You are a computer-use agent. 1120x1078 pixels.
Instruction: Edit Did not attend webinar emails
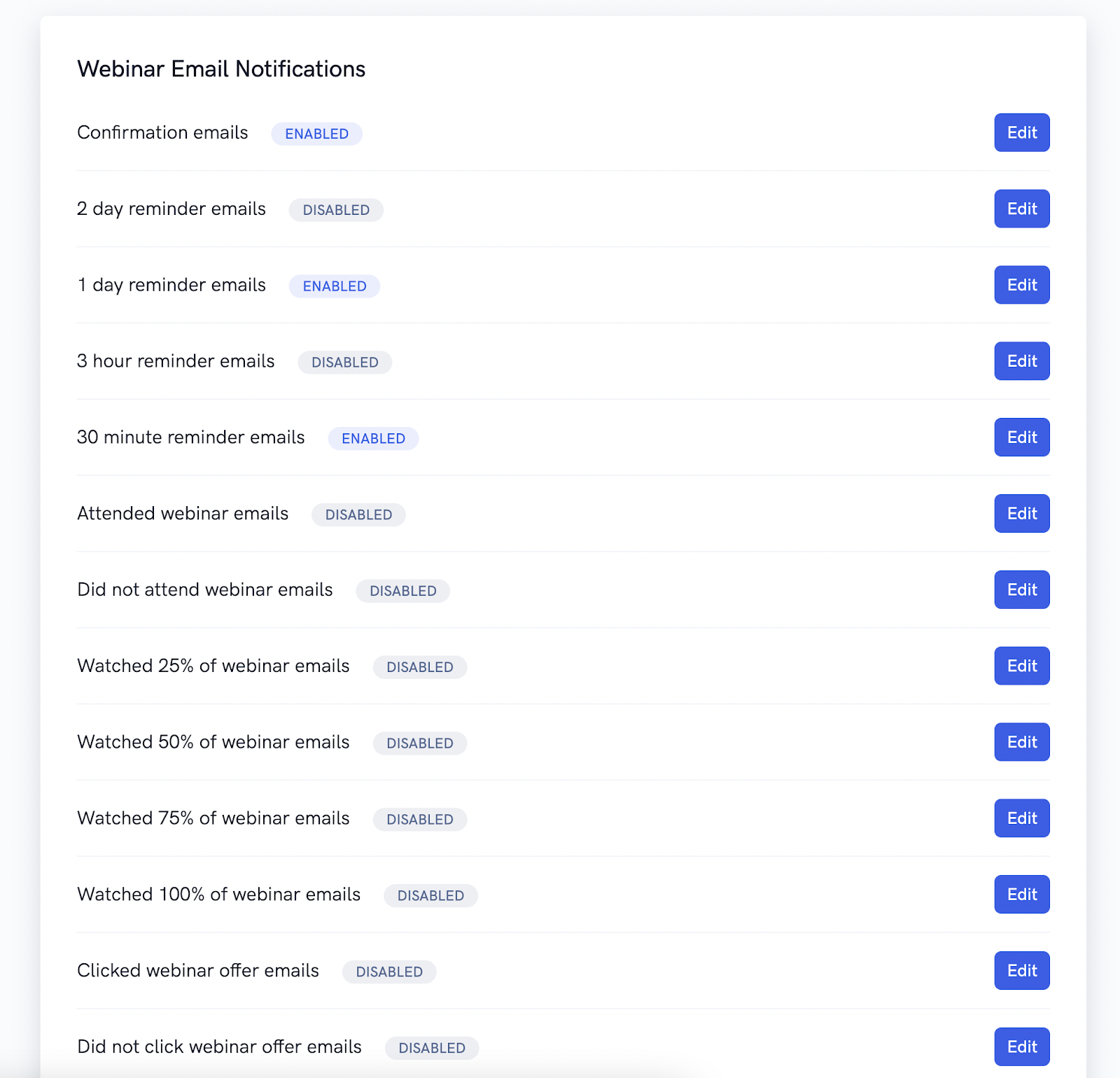tap(1022, 590)
